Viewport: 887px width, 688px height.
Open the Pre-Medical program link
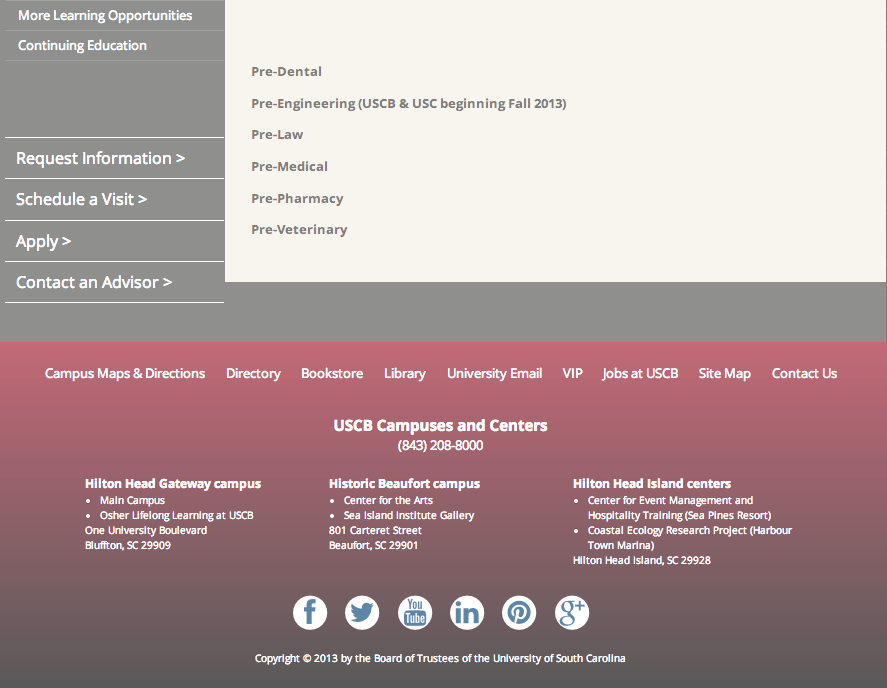289,166
